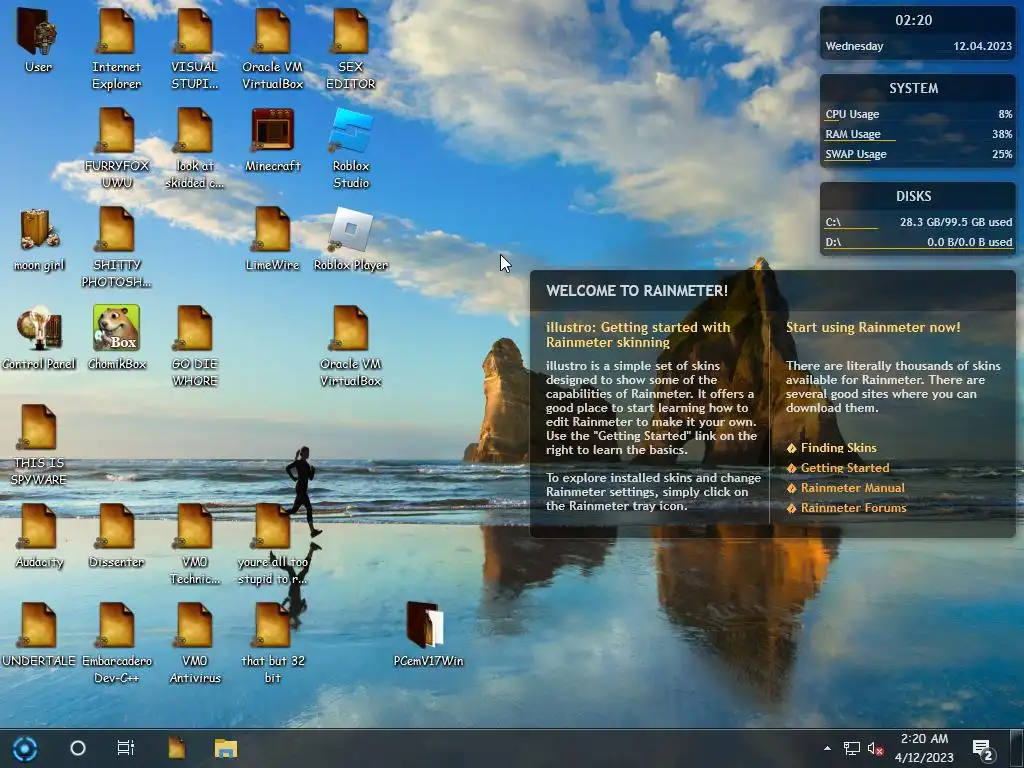Click the pinned brown document taskbar icon
The image size is (1024, 768).
point(176,748)
